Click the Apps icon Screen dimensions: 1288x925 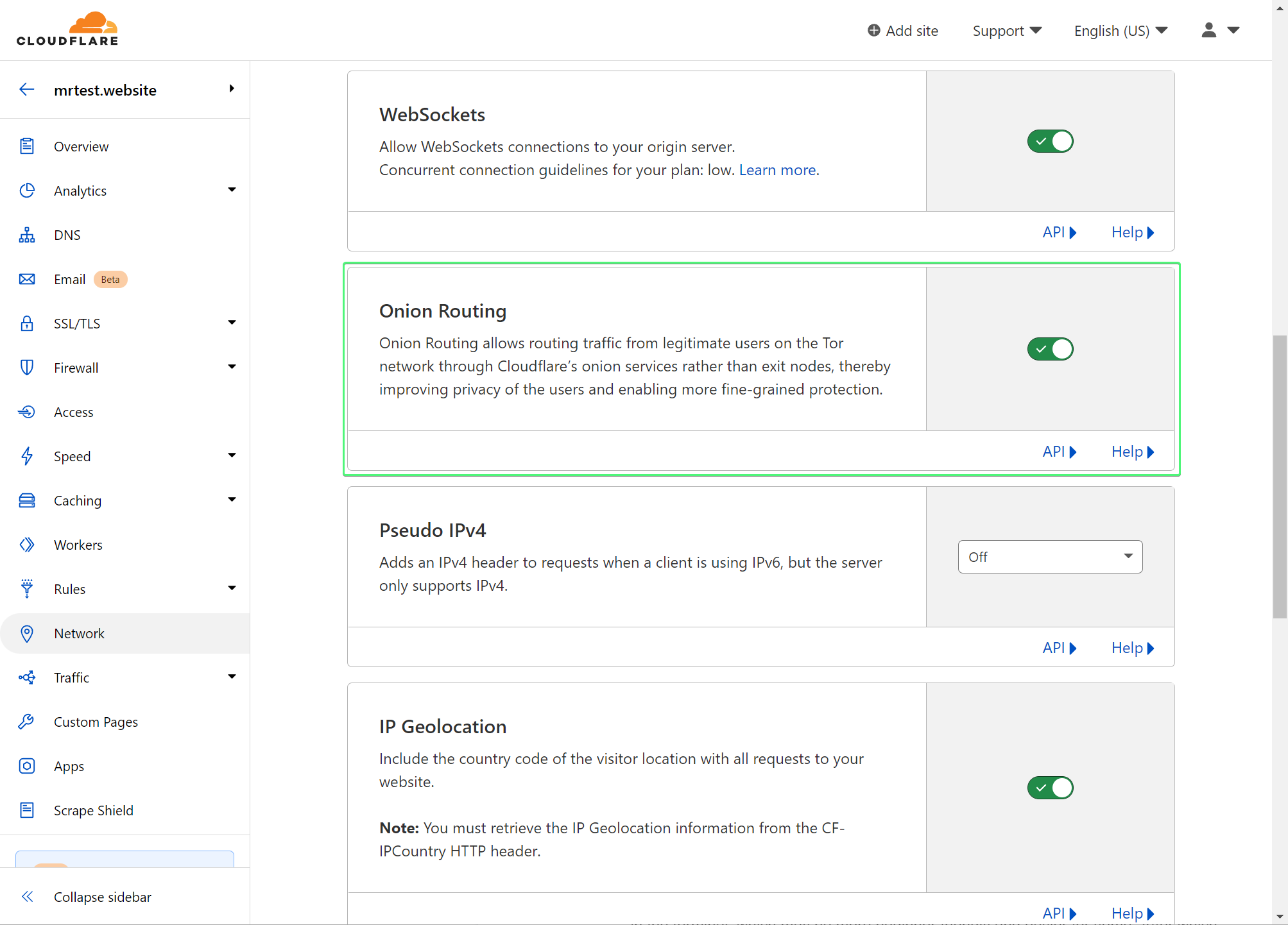27,766
